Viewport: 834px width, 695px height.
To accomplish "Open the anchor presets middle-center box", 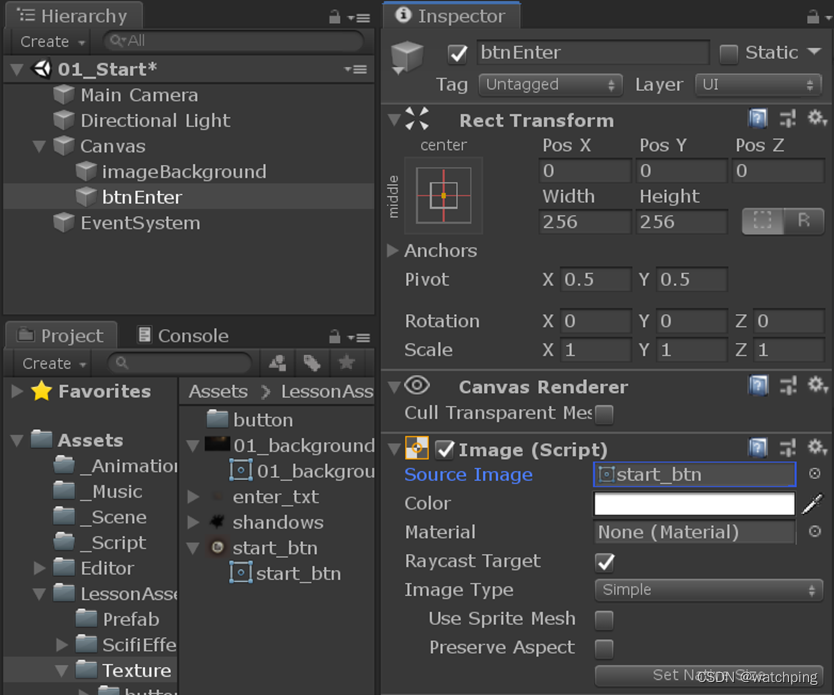I will tap(444, 196).
